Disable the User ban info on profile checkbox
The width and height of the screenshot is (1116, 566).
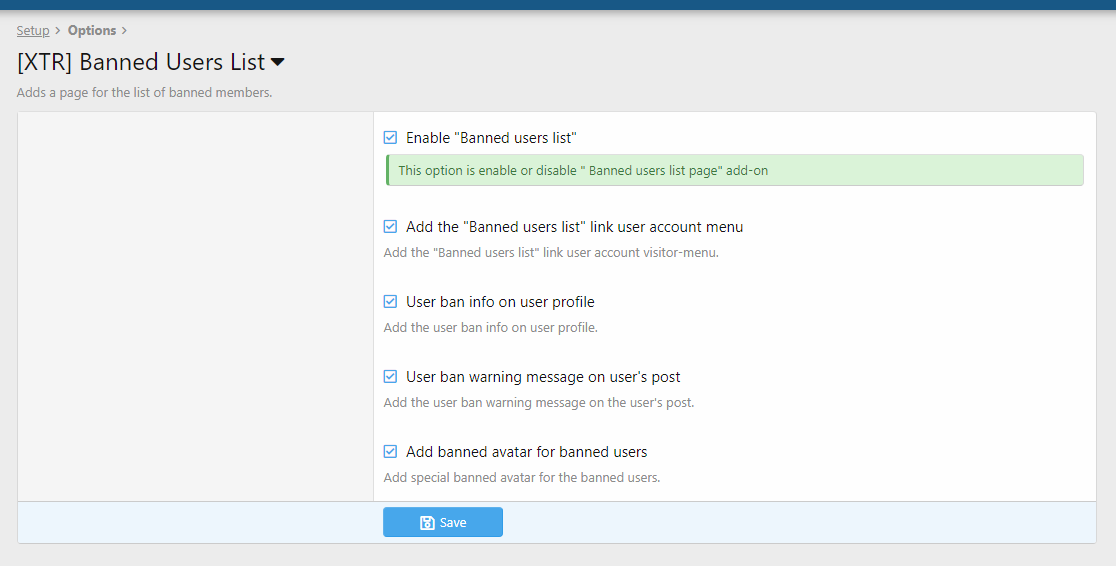(391, 302)
